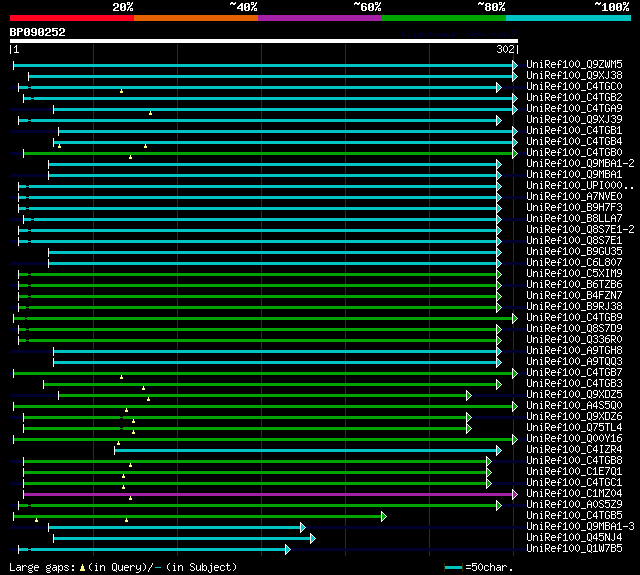Click the white BP090252 query sequence bar
Screen dimensions: 640x575
pos(264,41)
